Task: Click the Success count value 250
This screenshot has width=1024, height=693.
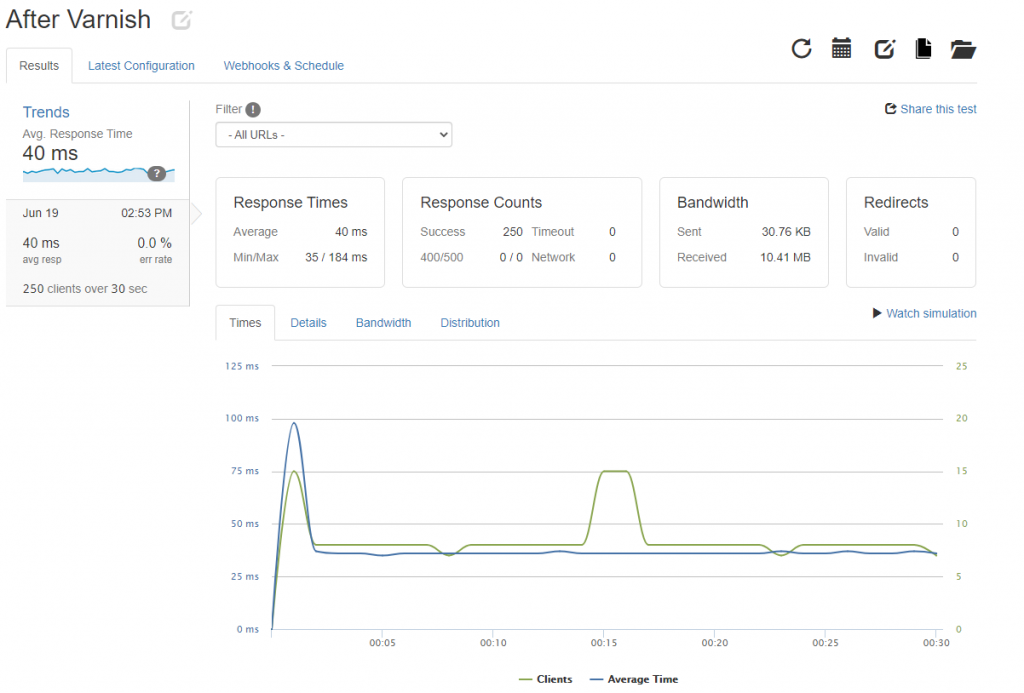Action: (513, 232)
